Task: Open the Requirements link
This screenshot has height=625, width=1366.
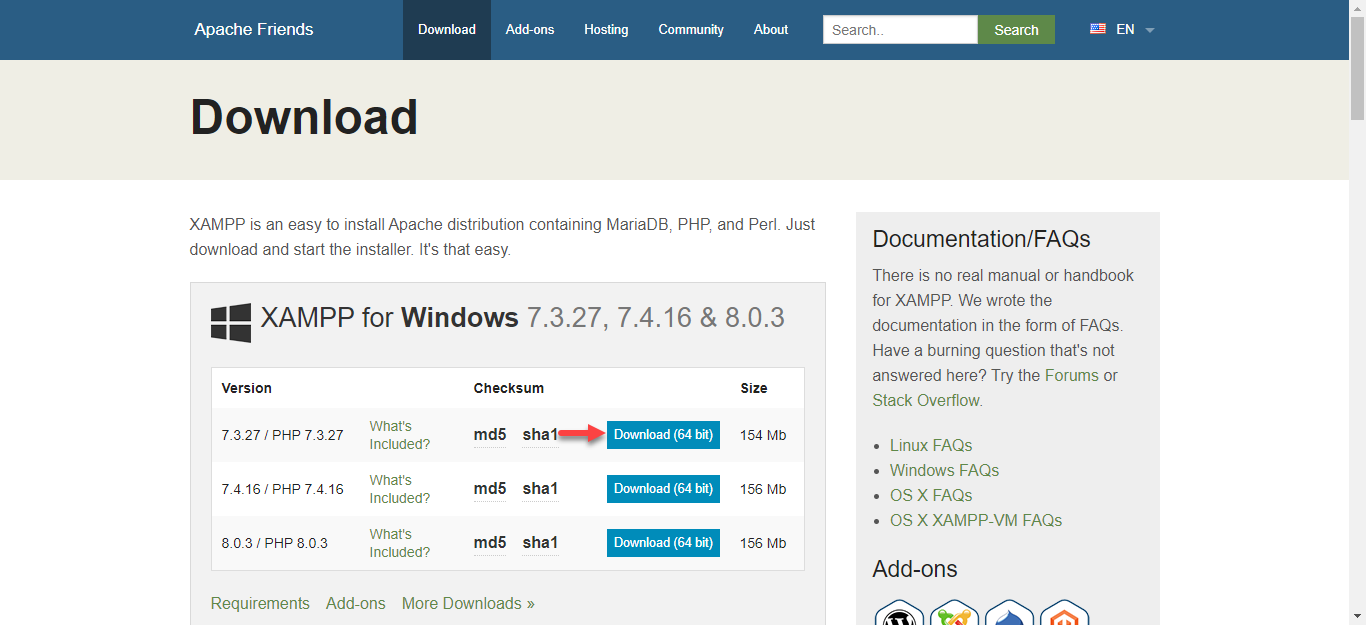Action: point(260,603)
